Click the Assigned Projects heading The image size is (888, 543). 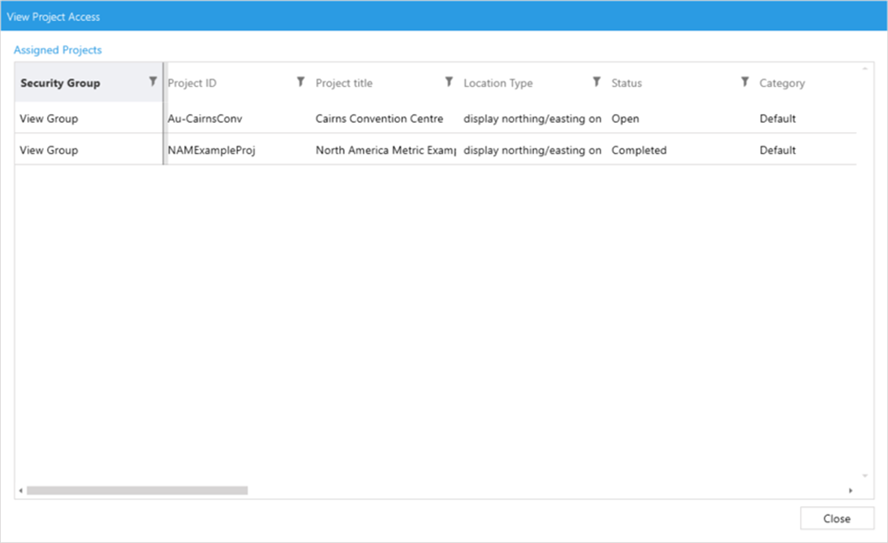(58, 49)
